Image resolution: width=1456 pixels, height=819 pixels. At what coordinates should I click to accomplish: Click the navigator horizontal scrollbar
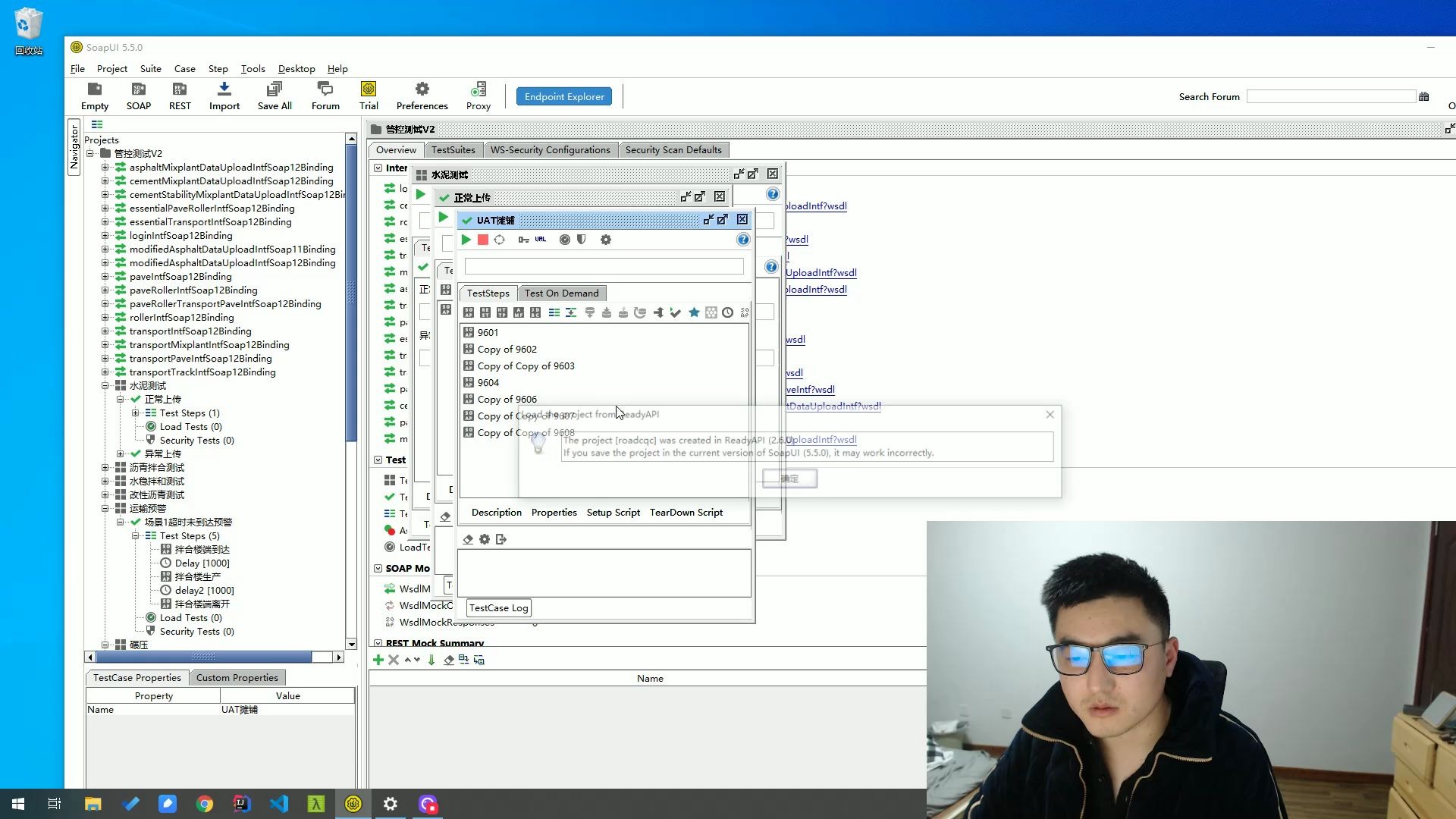click(x=205, y=657)
